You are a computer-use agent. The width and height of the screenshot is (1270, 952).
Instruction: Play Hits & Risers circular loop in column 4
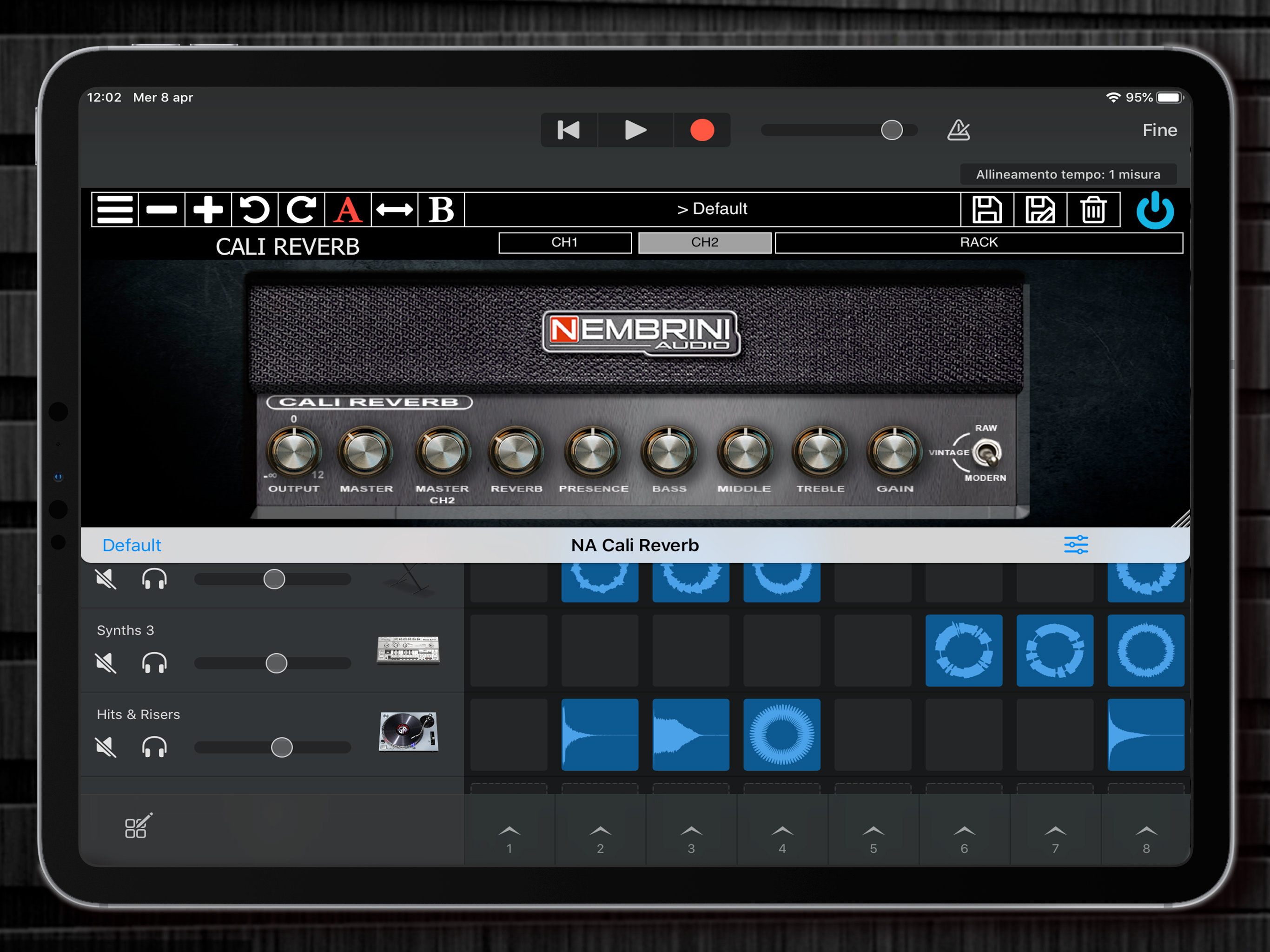click(x=782, y=734)
